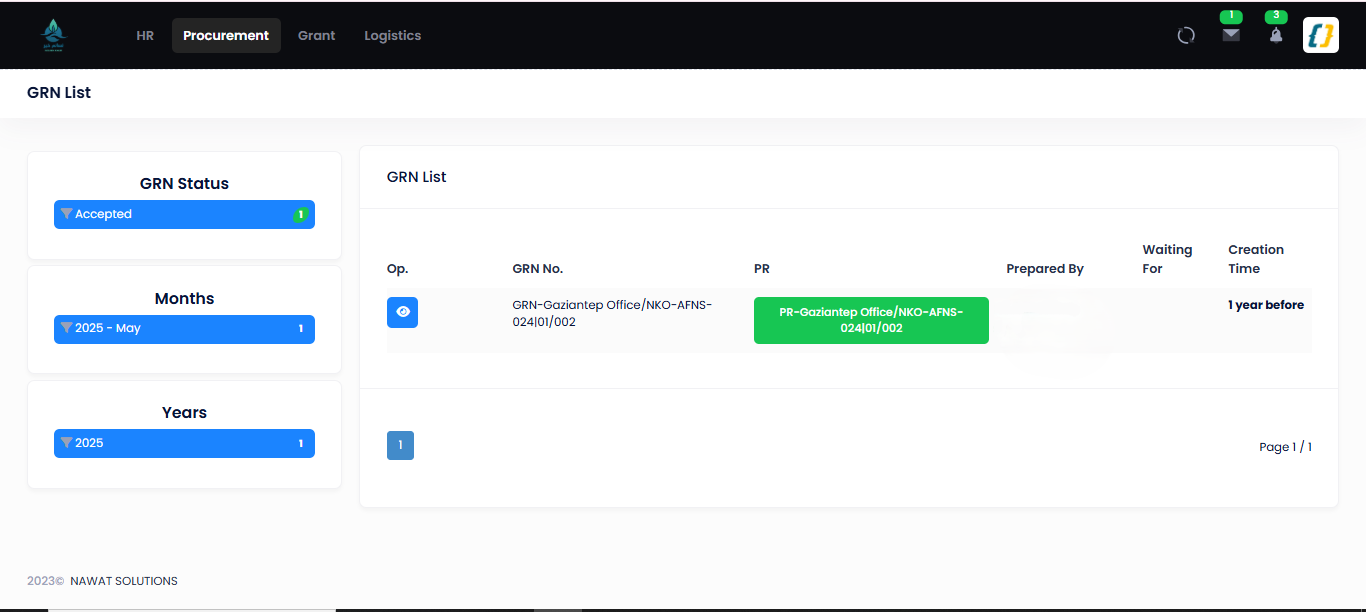Screen dimensions: 1366x612
Task: Click the Years panel heading
Action: coord(184,413)
